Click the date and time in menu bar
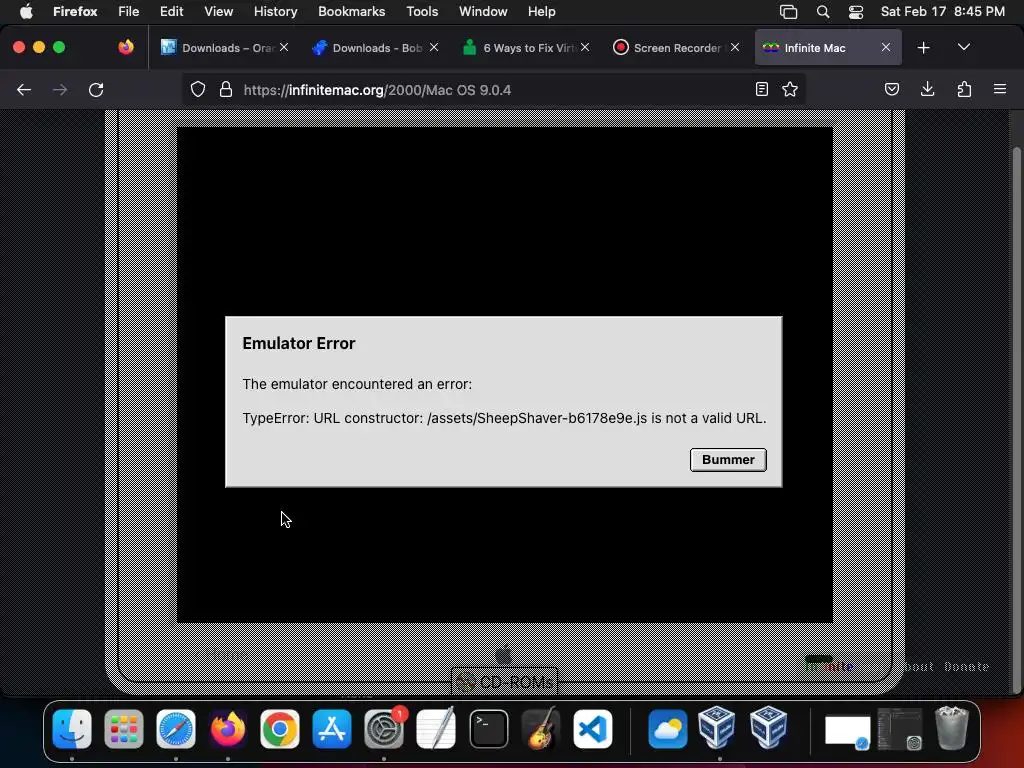This screenshot has width=1024, height=768. tap(942, 11)
